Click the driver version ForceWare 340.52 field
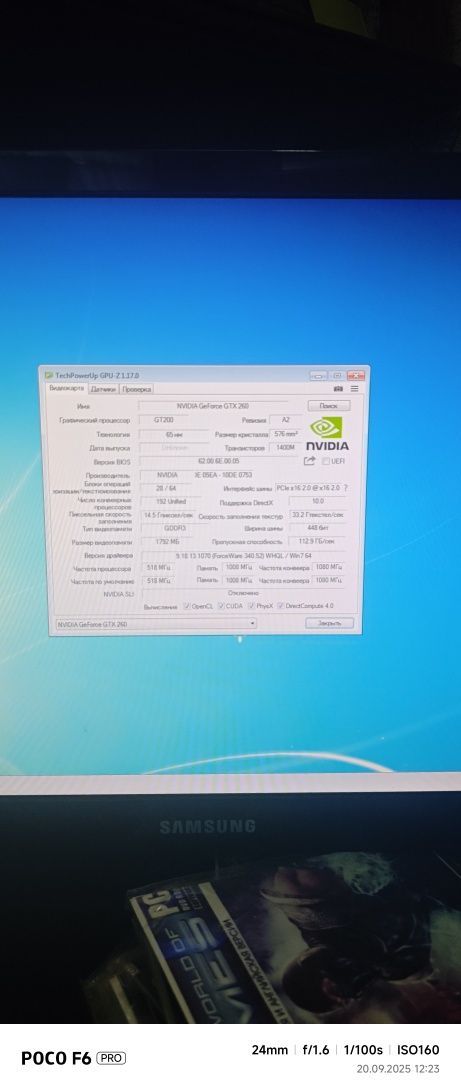 [x=244, y=556]
